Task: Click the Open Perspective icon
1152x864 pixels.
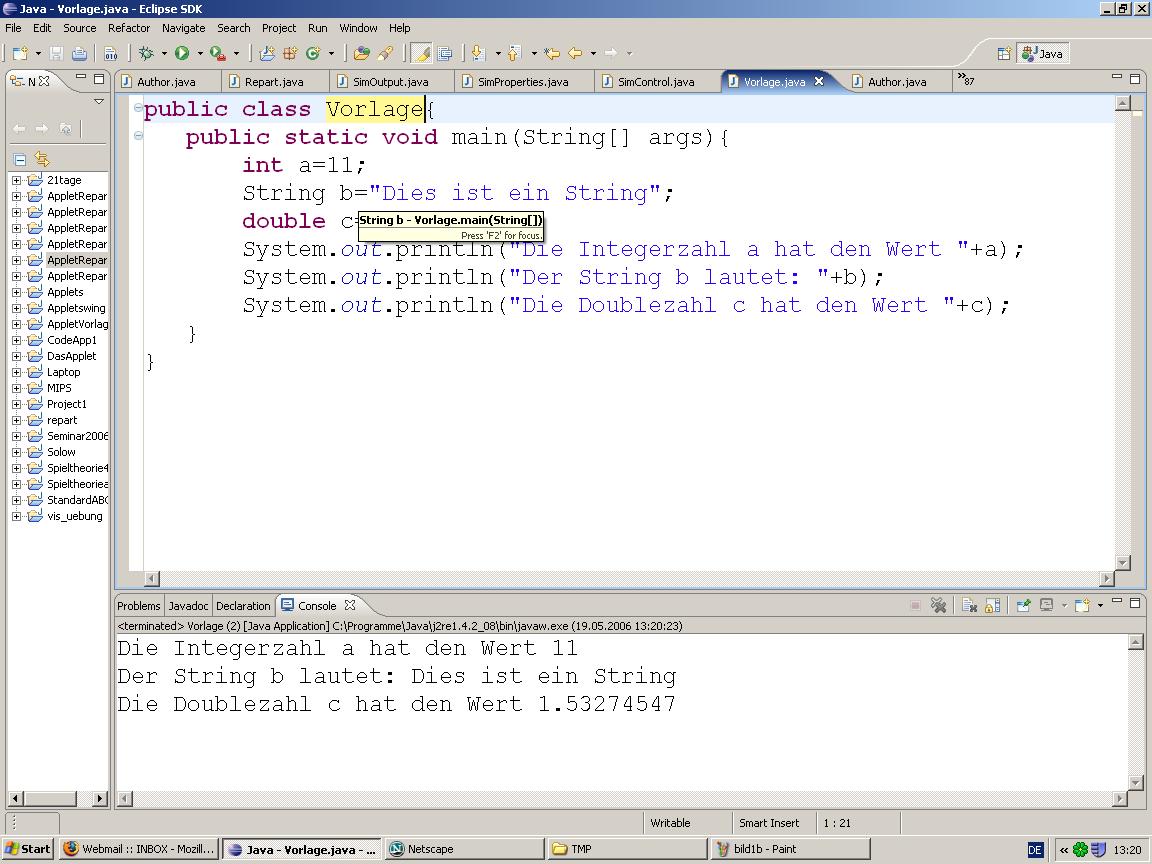Action: 1004,53
